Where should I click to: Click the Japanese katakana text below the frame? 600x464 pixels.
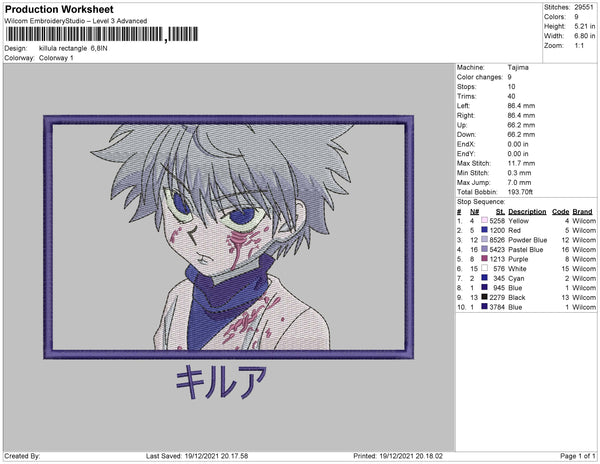tap(221, 382)
